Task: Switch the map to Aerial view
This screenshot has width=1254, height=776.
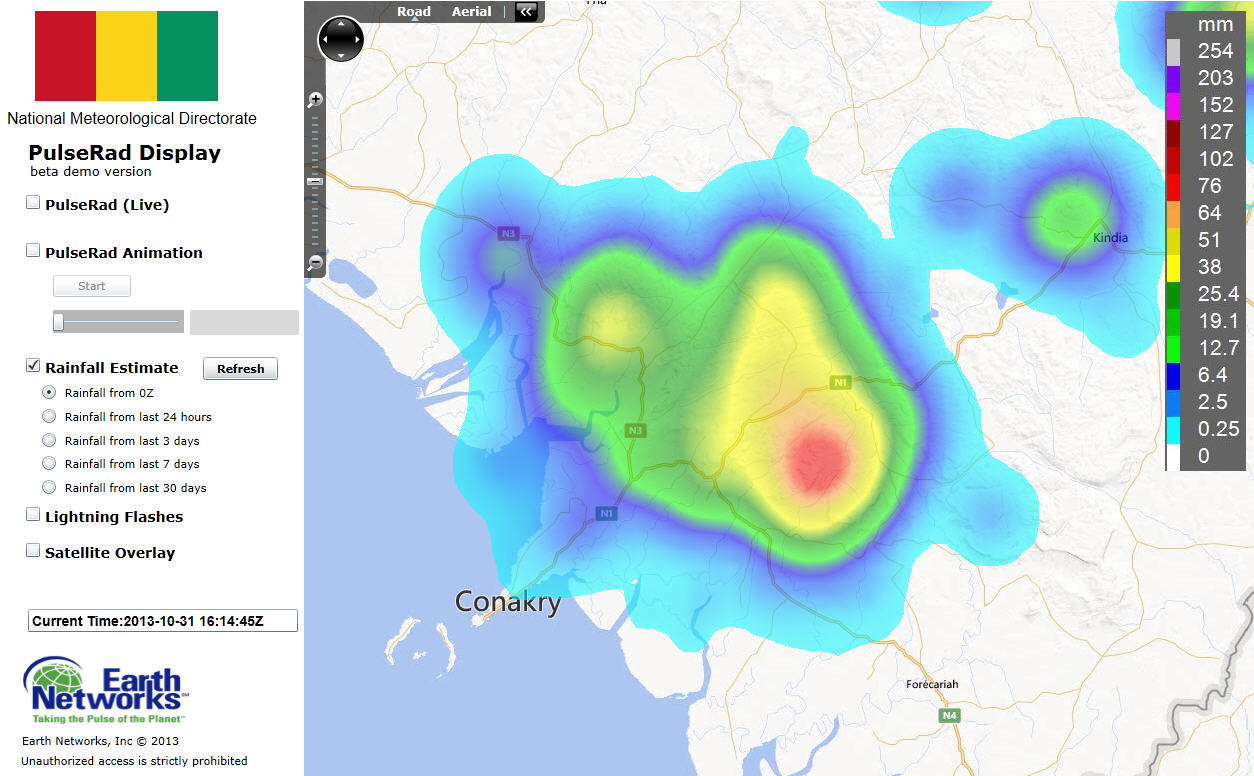Action: [x=471, y=12]
